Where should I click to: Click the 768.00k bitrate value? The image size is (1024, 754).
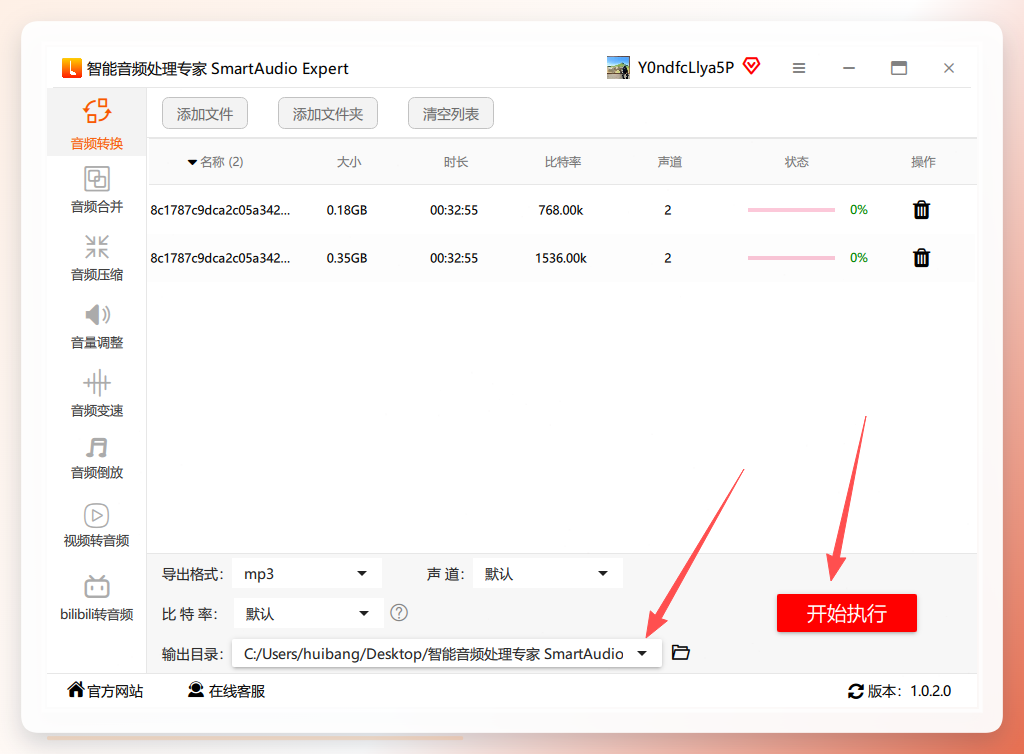click(561, 210)
